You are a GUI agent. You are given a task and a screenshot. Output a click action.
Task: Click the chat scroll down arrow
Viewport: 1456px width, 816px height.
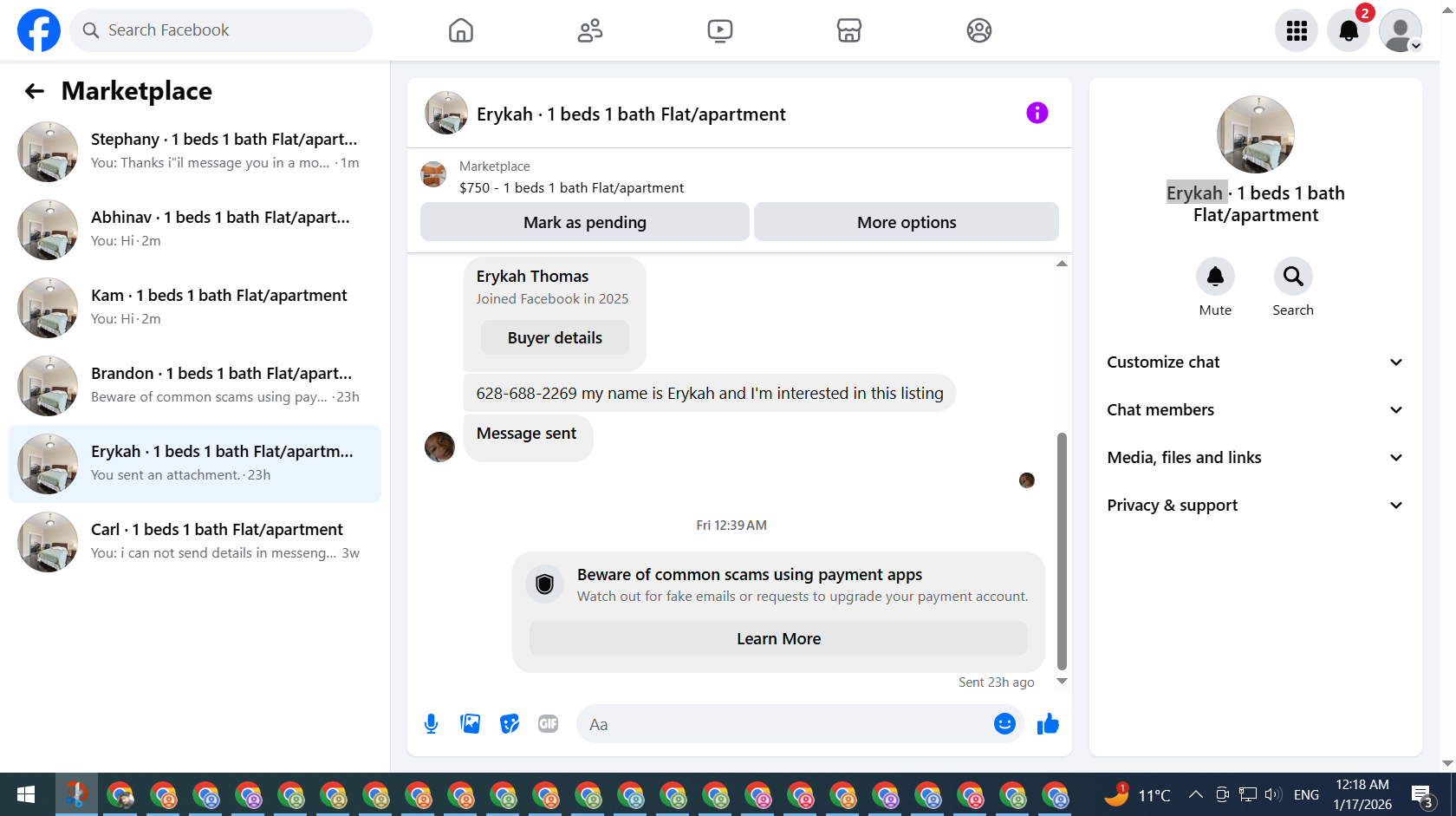(1062, 682)
